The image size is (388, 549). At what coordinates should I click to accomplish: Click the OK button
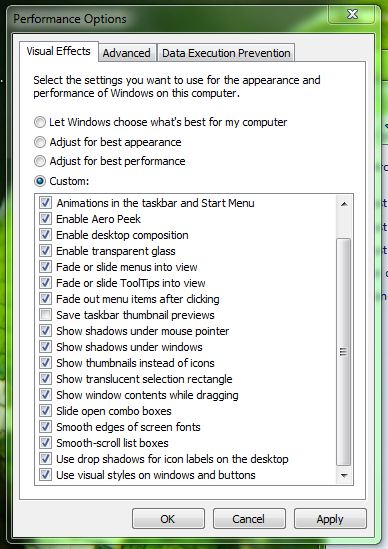(x=168, y=519)
